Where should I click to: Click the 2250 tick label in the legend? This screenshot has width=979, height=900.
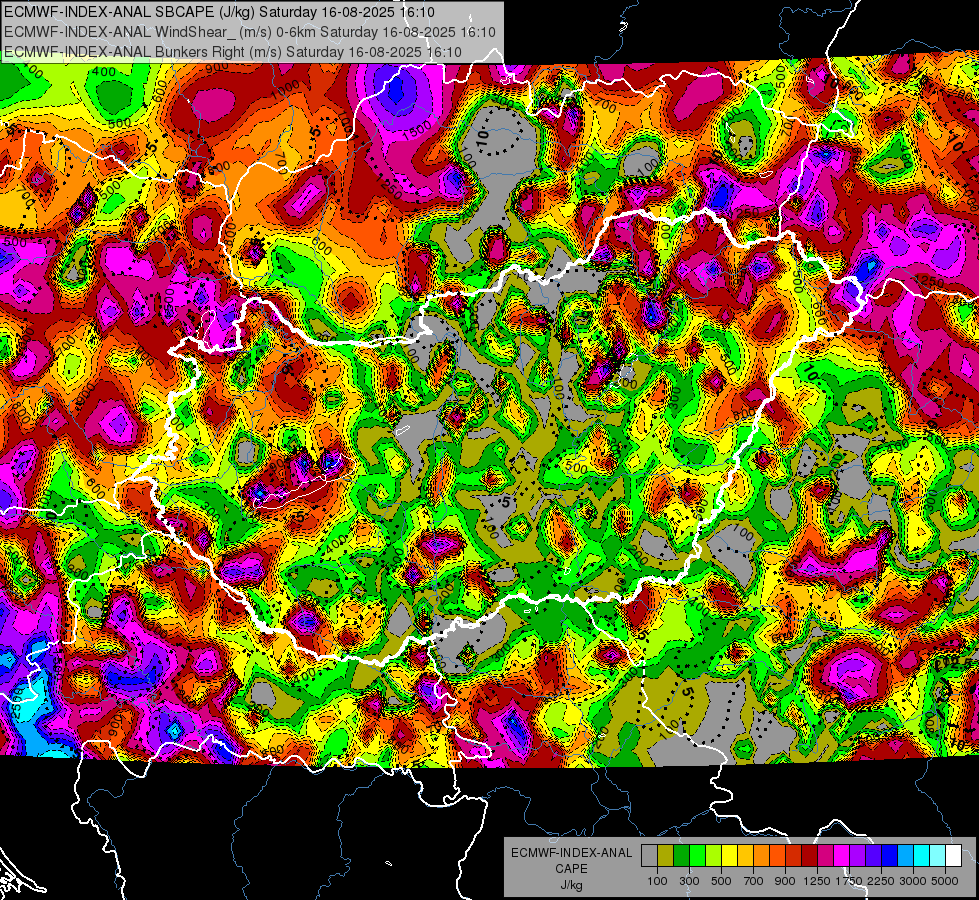881,881
